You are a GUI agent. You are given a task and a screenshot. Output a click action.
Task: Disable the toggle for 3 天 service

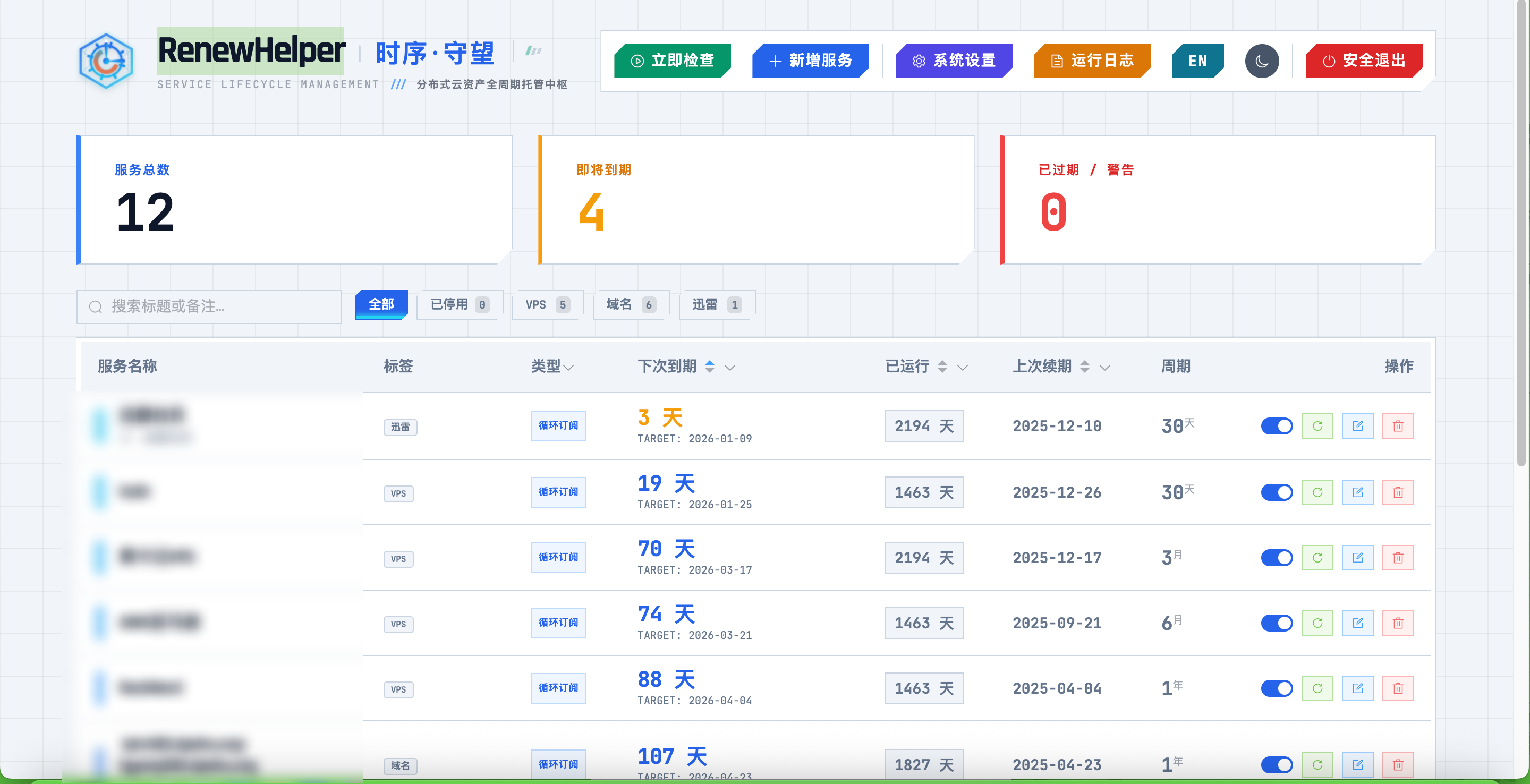point(1277,426)
